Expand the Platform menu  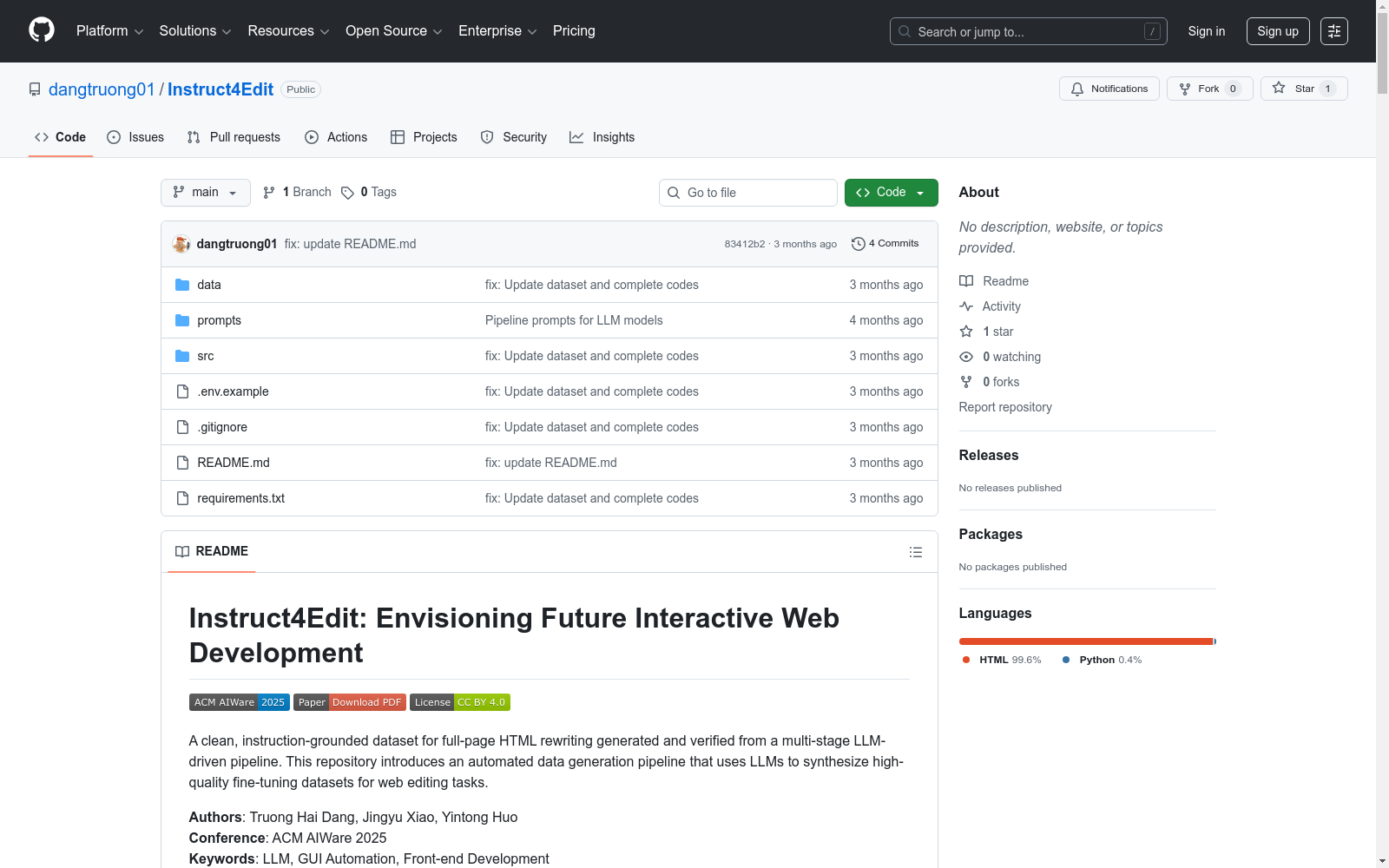click(109, 31)
